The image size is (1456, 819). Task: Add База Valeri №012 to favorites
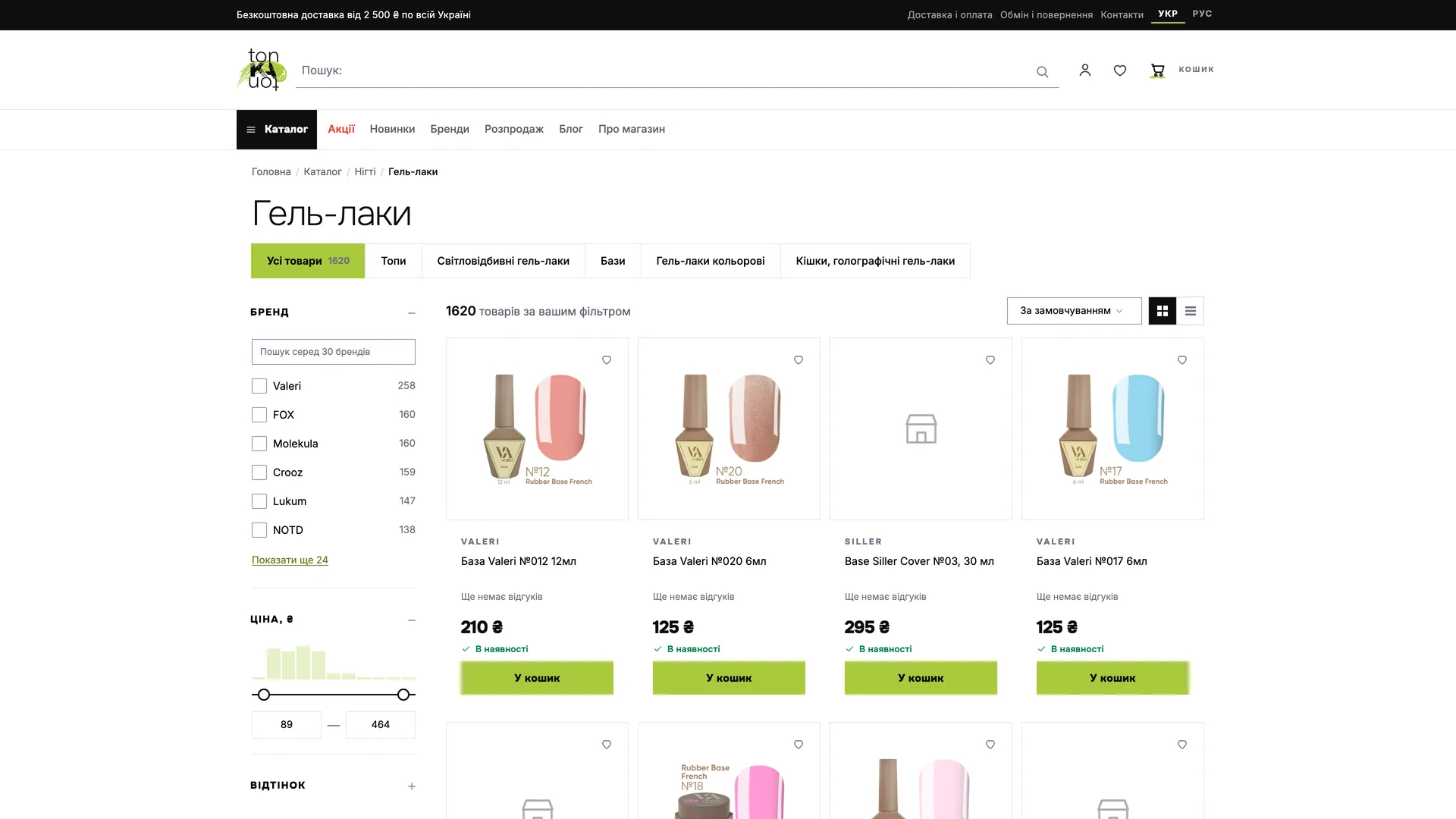point(607,360)
